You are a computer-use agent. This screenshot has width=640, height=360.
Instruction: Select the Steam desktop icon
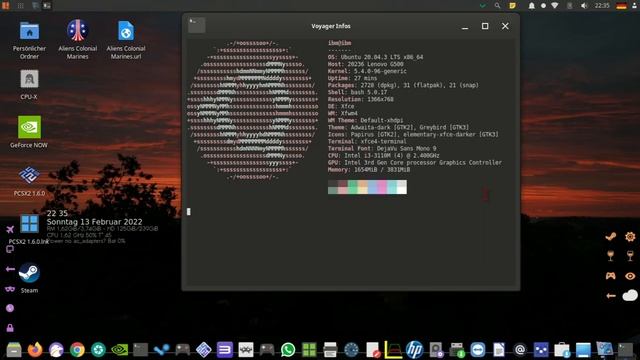click(x=29, y=278)
